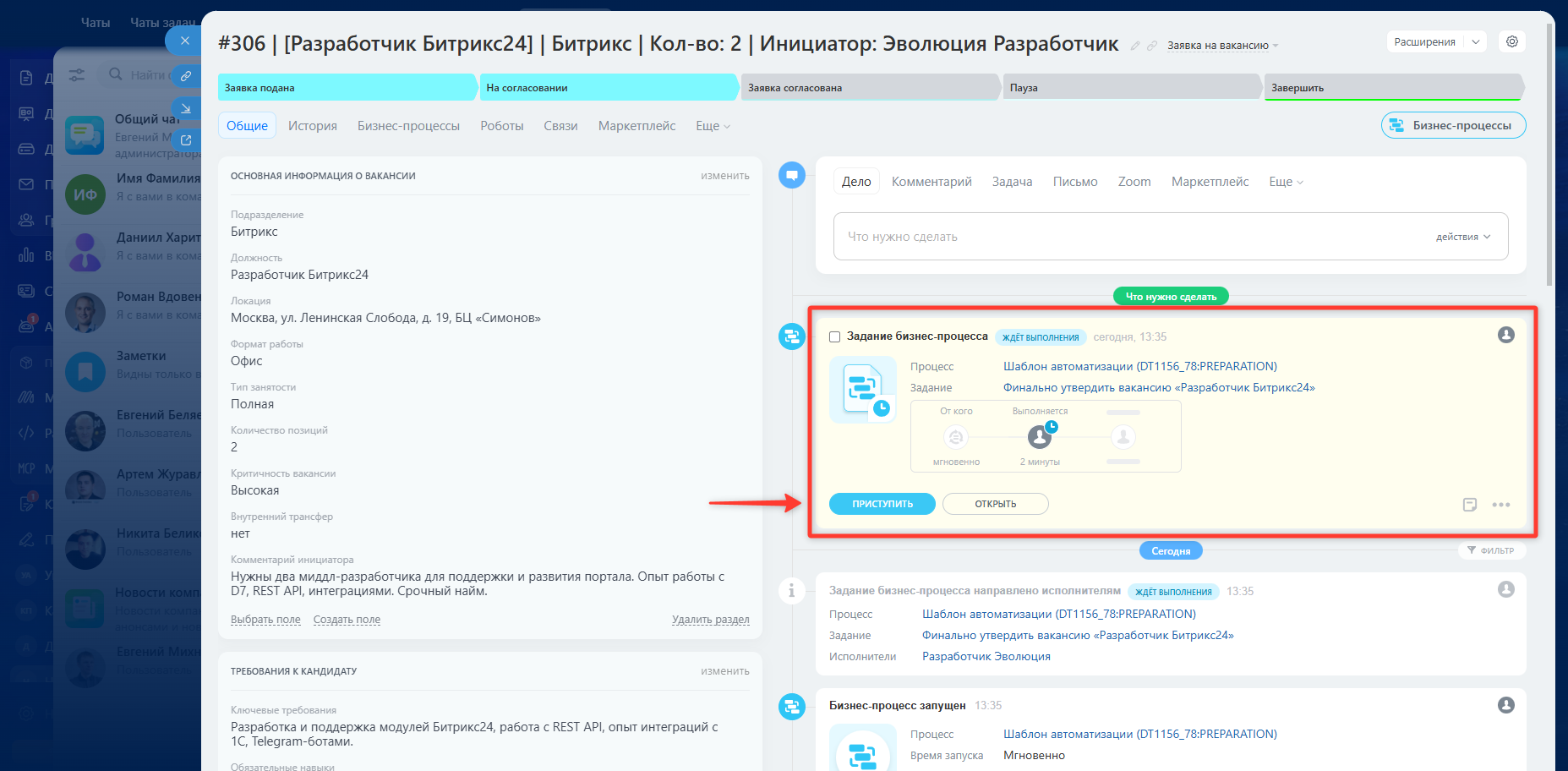Click Создать поле link

coord(347,620)
